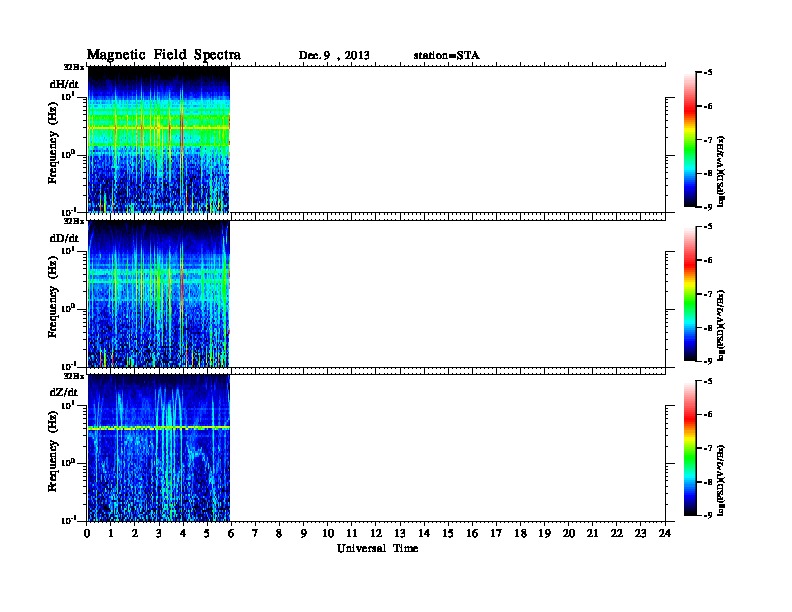Click the "-7" value on dZ/dt color bar
Viewport: 792px width, 612px height.
(x=709, y=448)
